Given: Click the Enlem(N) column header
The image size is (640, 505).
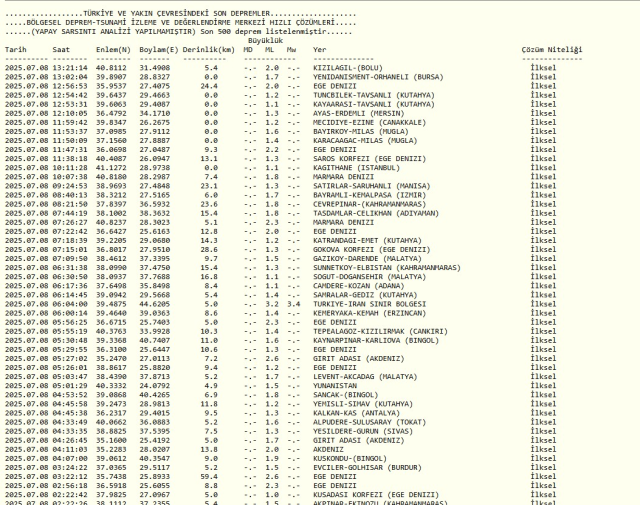Looking at the screenshot, I should (x=110, y=48).
